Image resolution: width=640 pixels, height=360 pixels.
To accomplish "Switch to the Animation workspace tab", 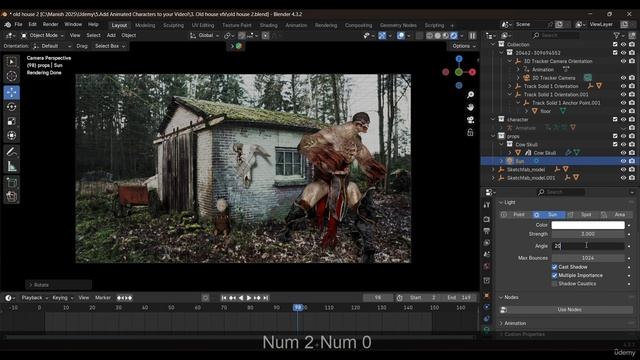I will tap(296, 25).
